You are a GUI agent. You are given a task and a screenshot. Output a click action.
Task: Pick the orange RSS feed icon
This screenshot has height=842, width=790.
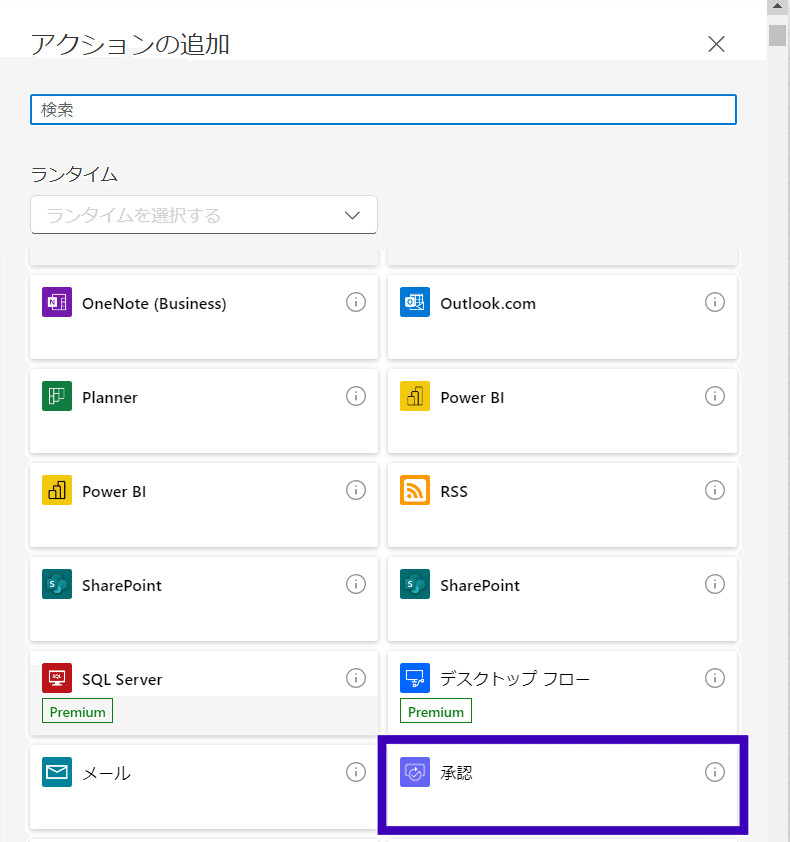point(415,490)
